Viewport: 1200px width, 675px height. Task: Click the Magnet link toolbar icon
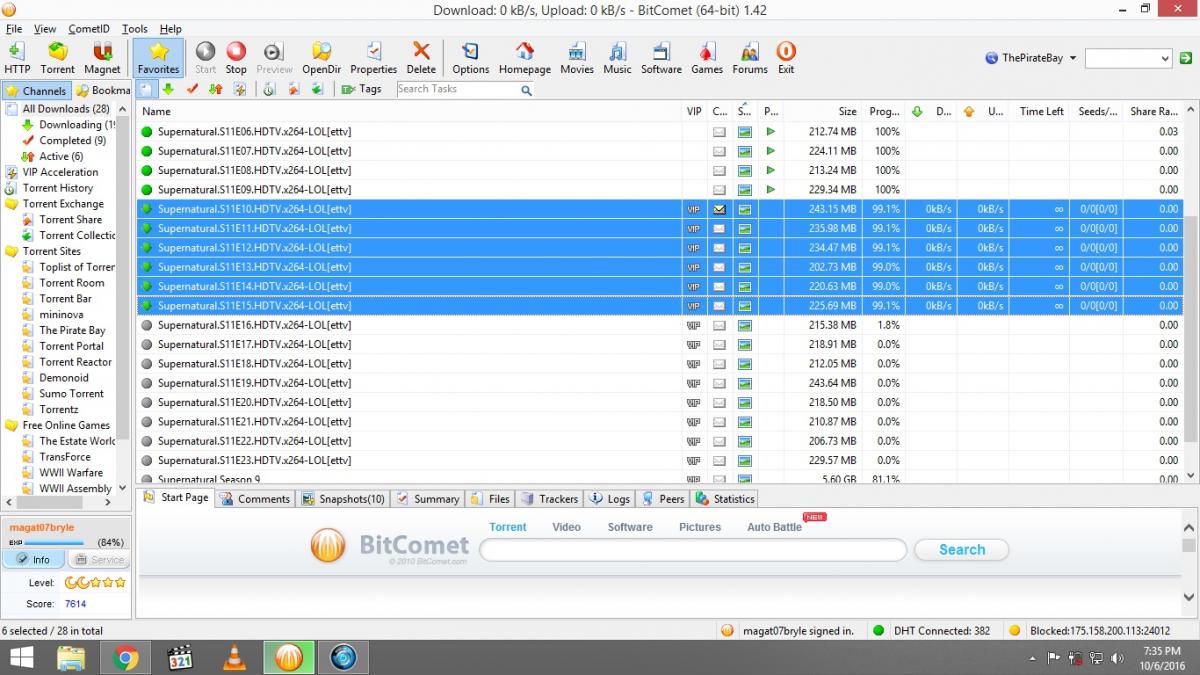click(x=101, y=58)
